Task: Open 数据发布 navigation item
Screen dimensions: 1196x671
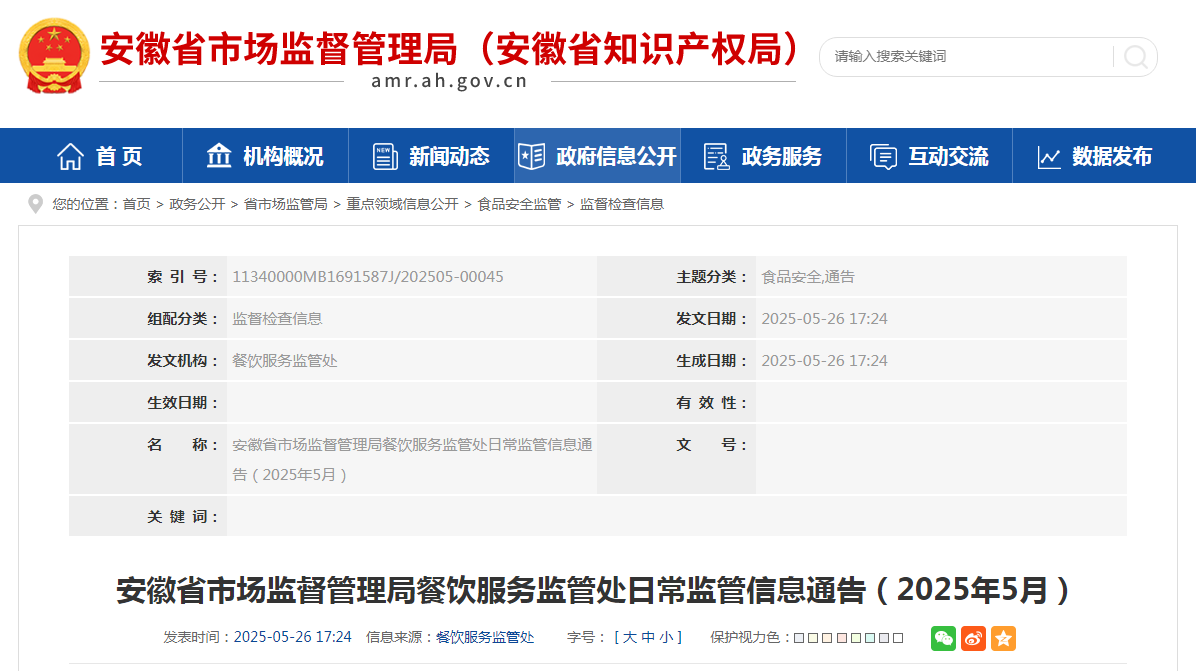Action: click(x=1095, y=156)
